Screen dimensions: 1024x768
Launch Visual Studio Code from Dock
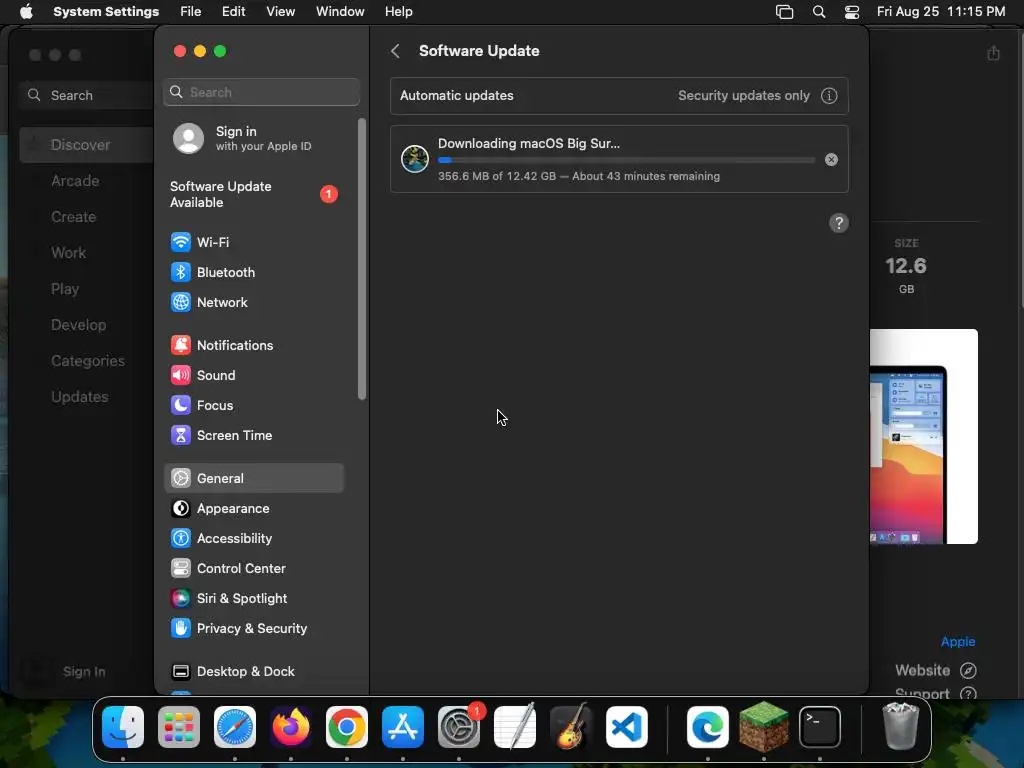pos(627,727)
